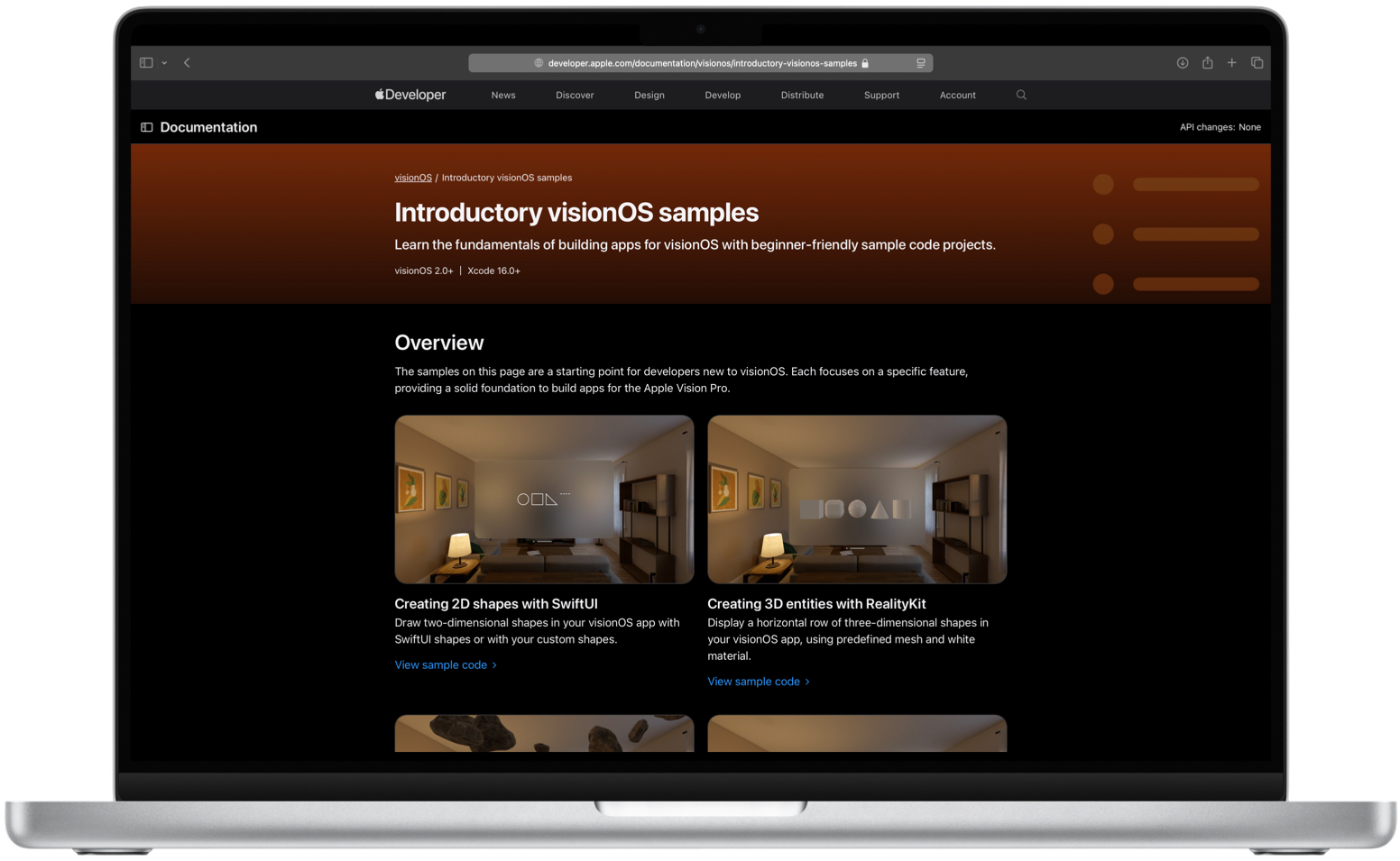Click the Share icon in Safari toolbar
1400x861 pixels.
click(1207, 63)
